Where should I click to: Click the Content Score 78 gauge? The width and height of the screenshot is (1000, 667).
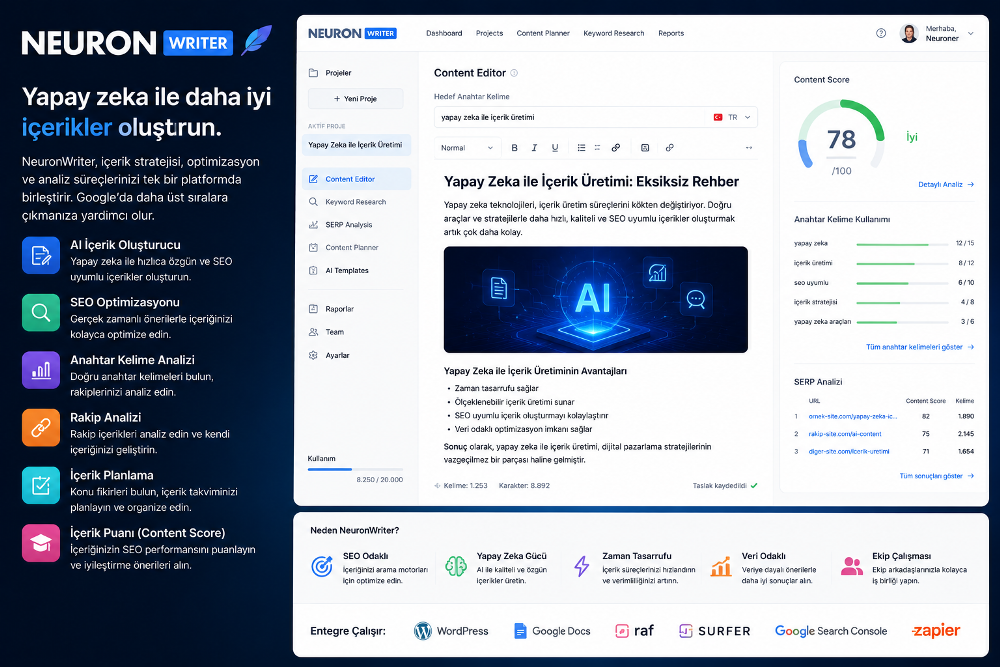click(841, 140)
